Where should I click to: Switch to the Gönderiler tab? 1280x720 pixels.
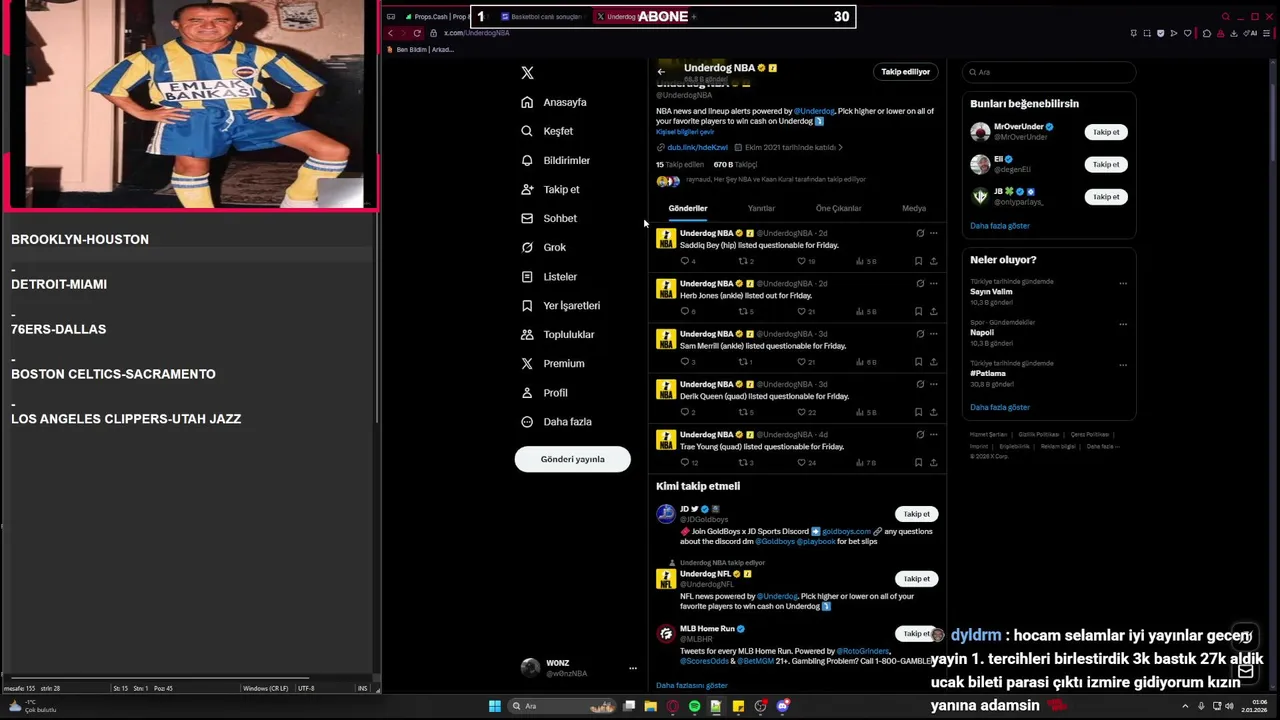pos(688,208)
